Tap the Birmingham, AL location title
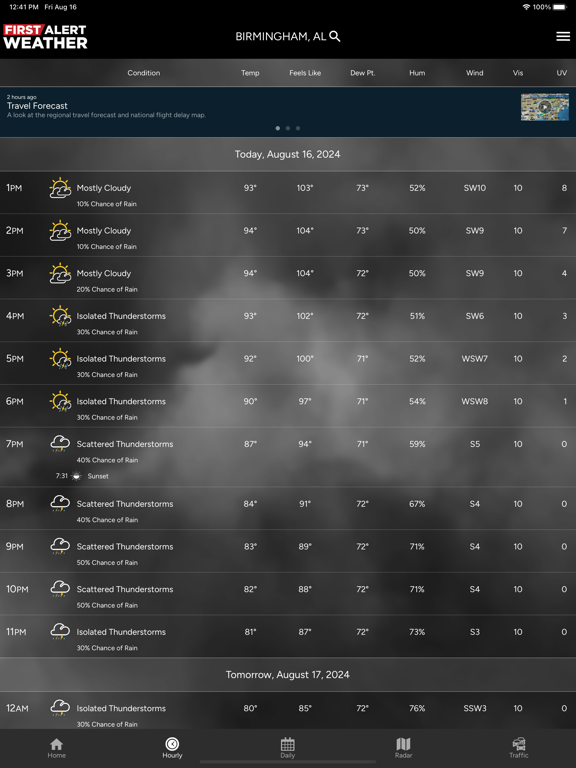This screenshot has width=576, height=768. (x=281, y=37)
